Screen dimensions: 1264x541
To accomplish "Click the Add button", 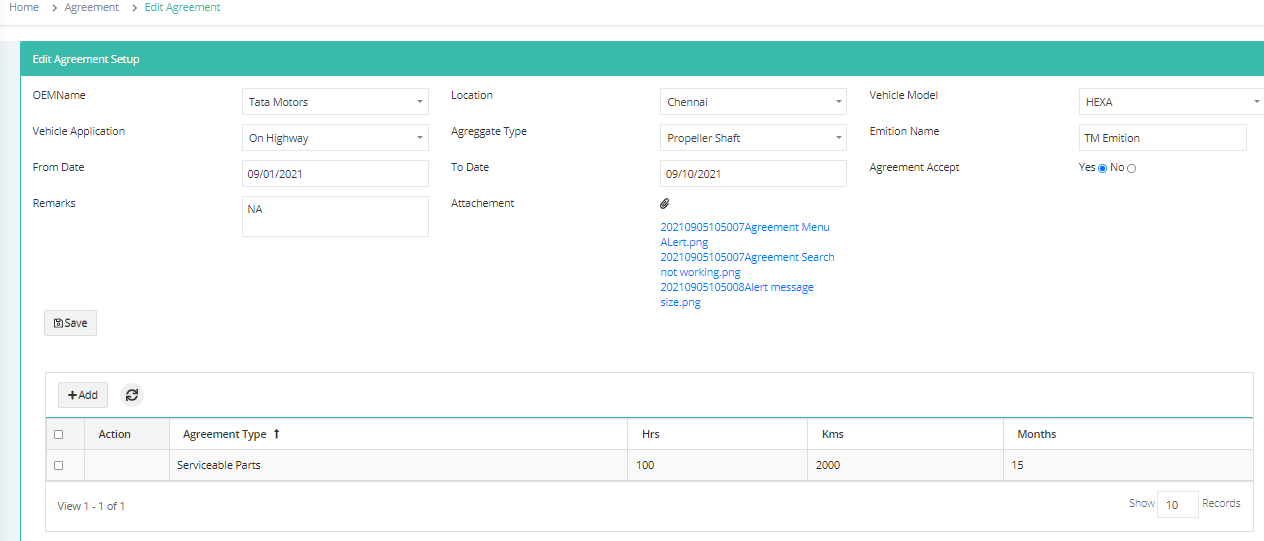I will [x=83, y=395].
